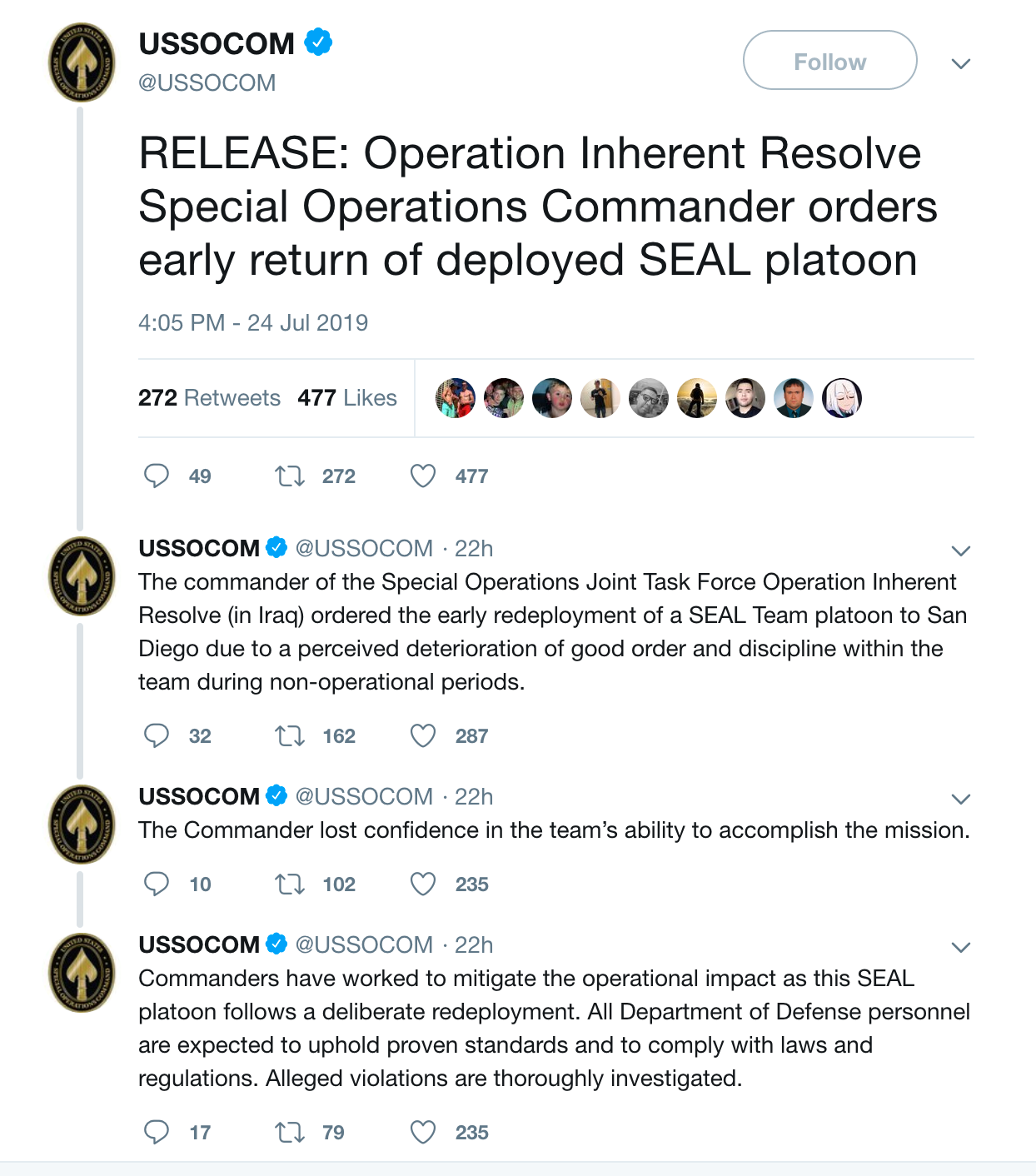Screen dimensions: 1036x1176
Task: Click the reply icon under the main tweet
Action: click(157, 476)
